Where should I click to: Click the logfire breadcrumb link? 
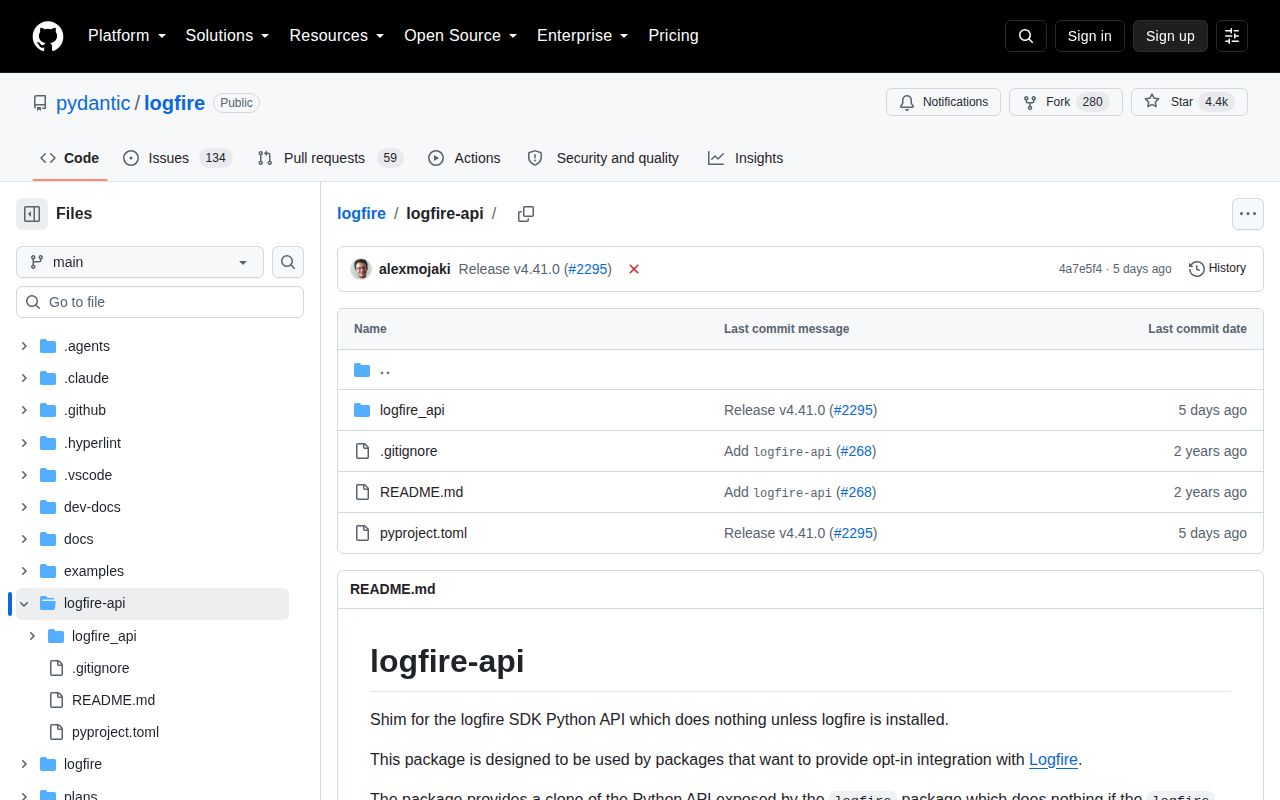point(361,214)
